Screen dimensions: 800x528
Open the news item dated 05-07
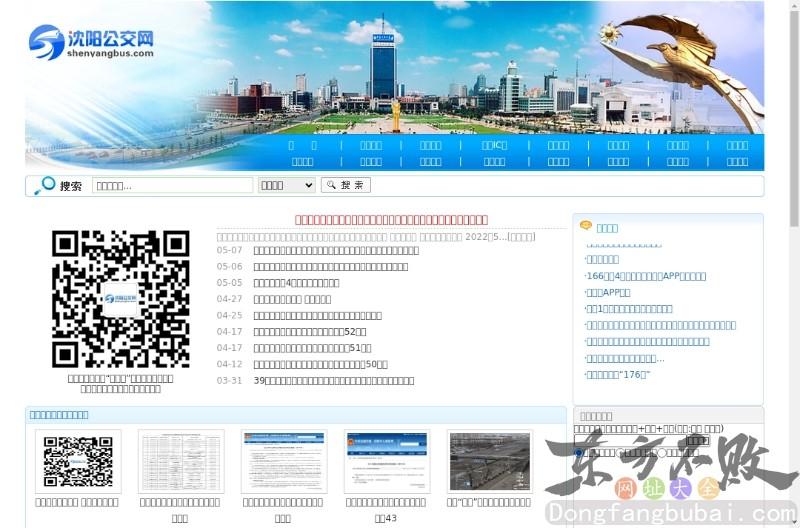click(x=336, y=250)
